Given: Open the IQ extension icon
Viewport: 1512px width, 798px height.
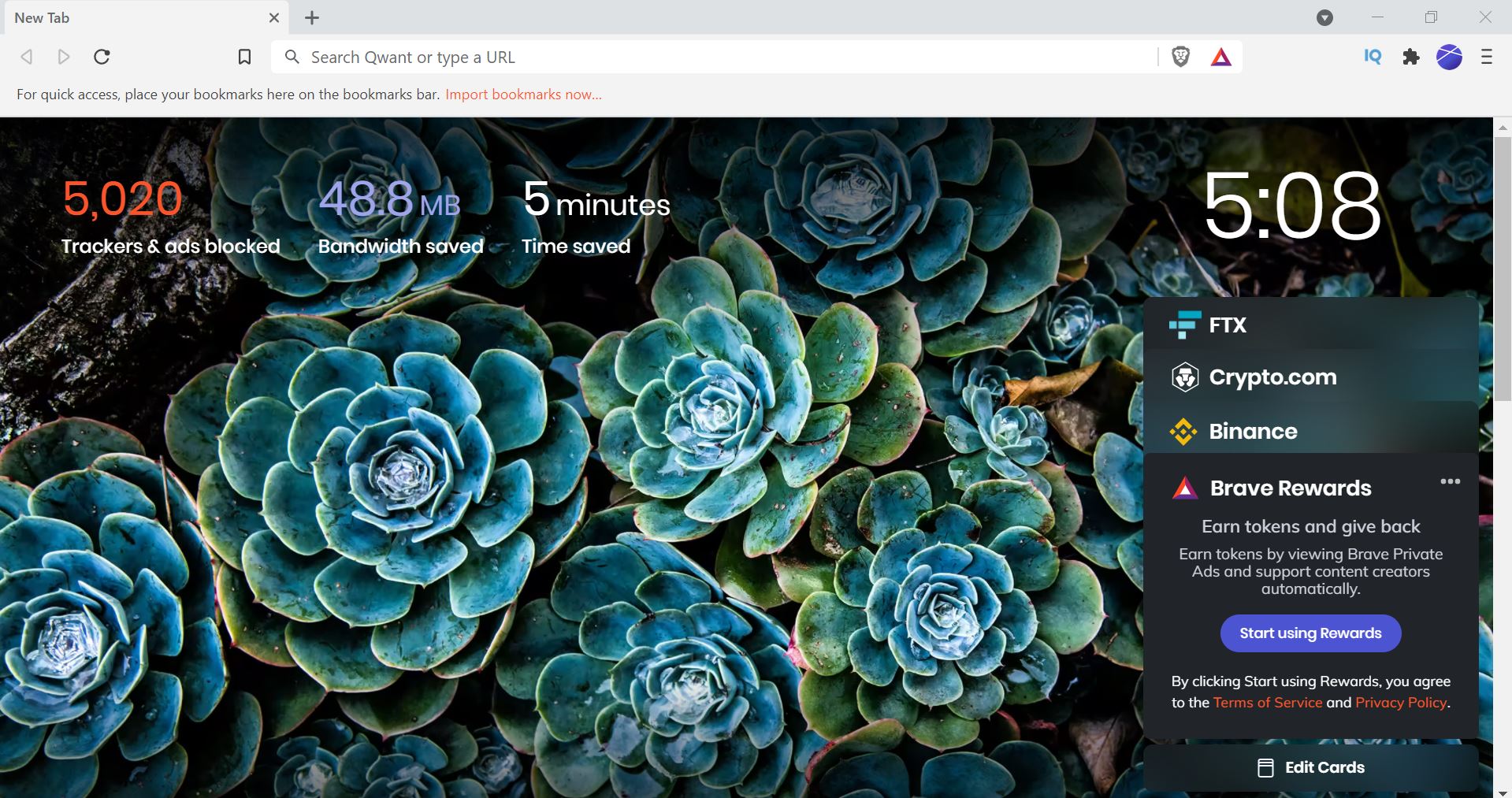Looking at the screenshot, I should 1373,57.
